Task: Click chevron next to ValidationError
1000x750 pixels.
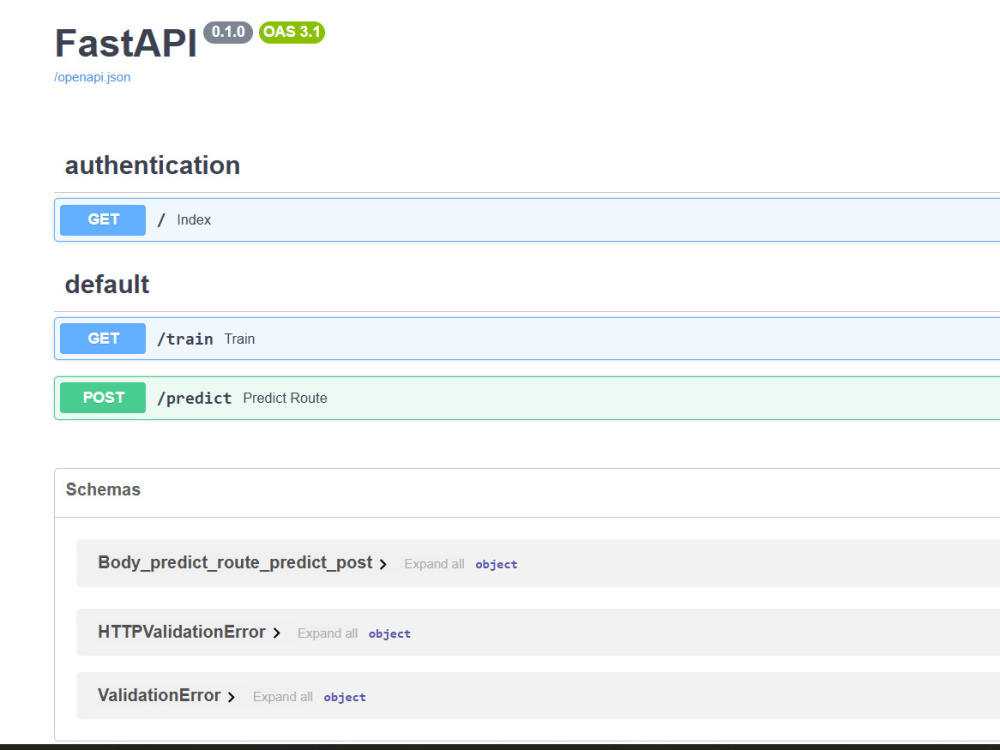Action: [x=231, y=697]
